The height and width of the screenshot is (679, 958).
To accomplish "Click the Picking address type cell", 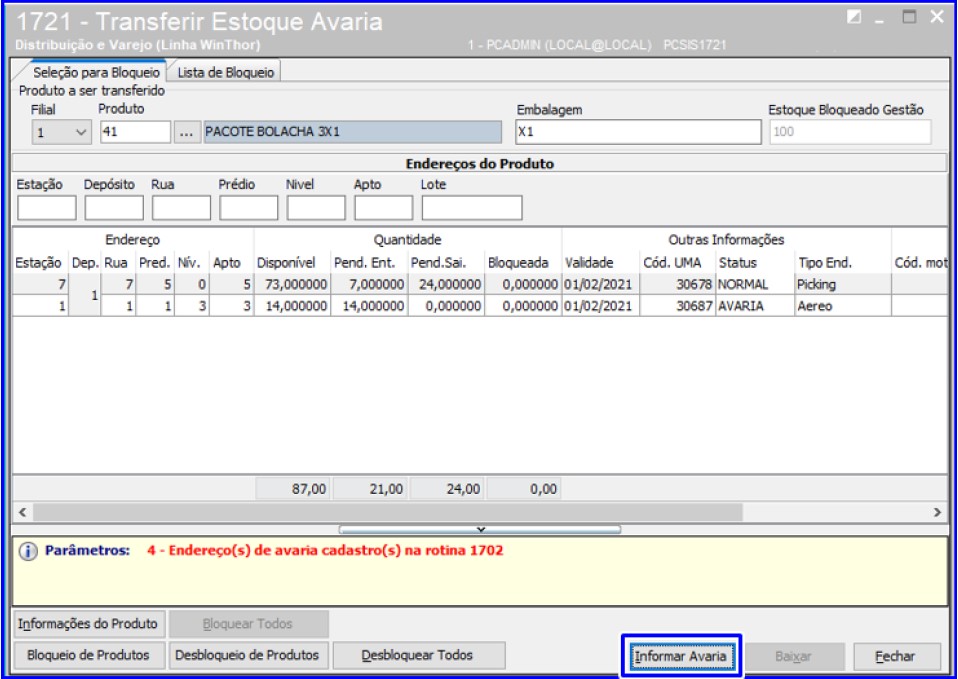I will coord(843,285).
